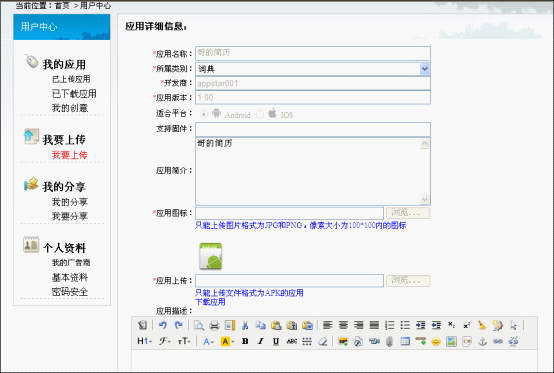The image size is (554, 373).
Task: Click the paste as plain text icon
Action: click(x=292, y=325)
